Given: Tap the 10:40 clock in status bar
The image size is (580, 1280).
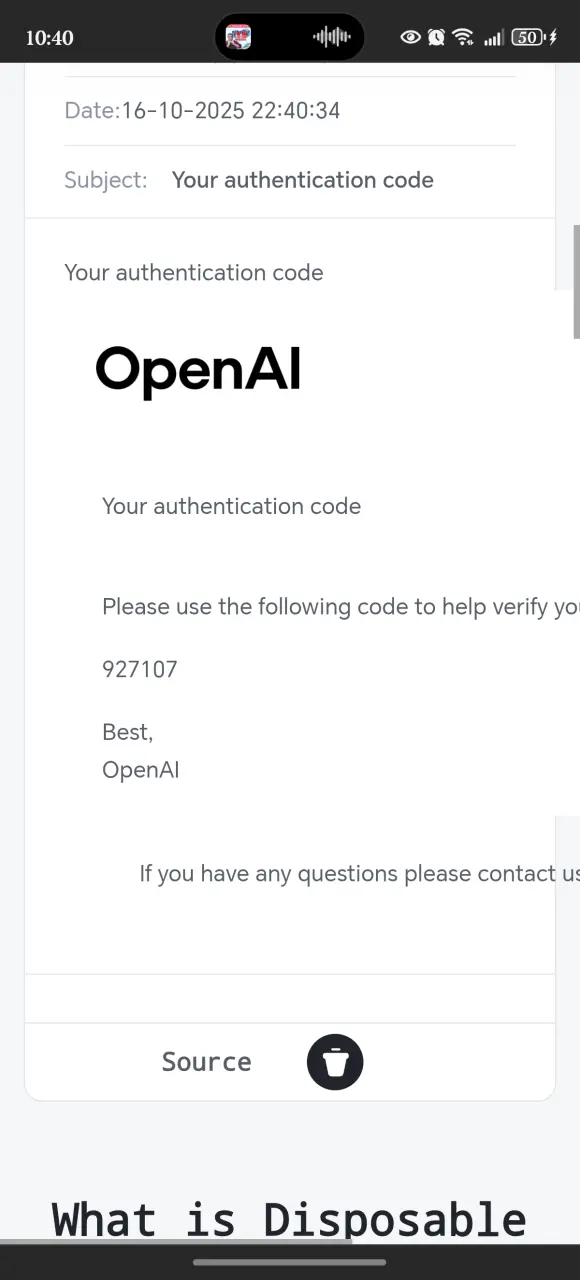Looking at the screenshot, I should tap(49, 38).
